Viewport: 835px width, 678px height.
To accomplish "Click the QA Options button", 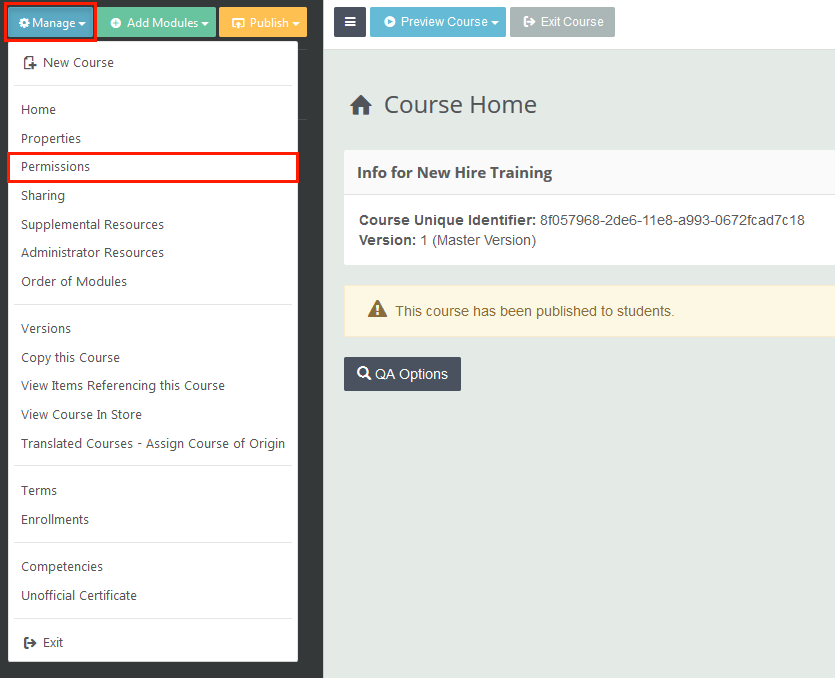I will click(x=402, y=374).
